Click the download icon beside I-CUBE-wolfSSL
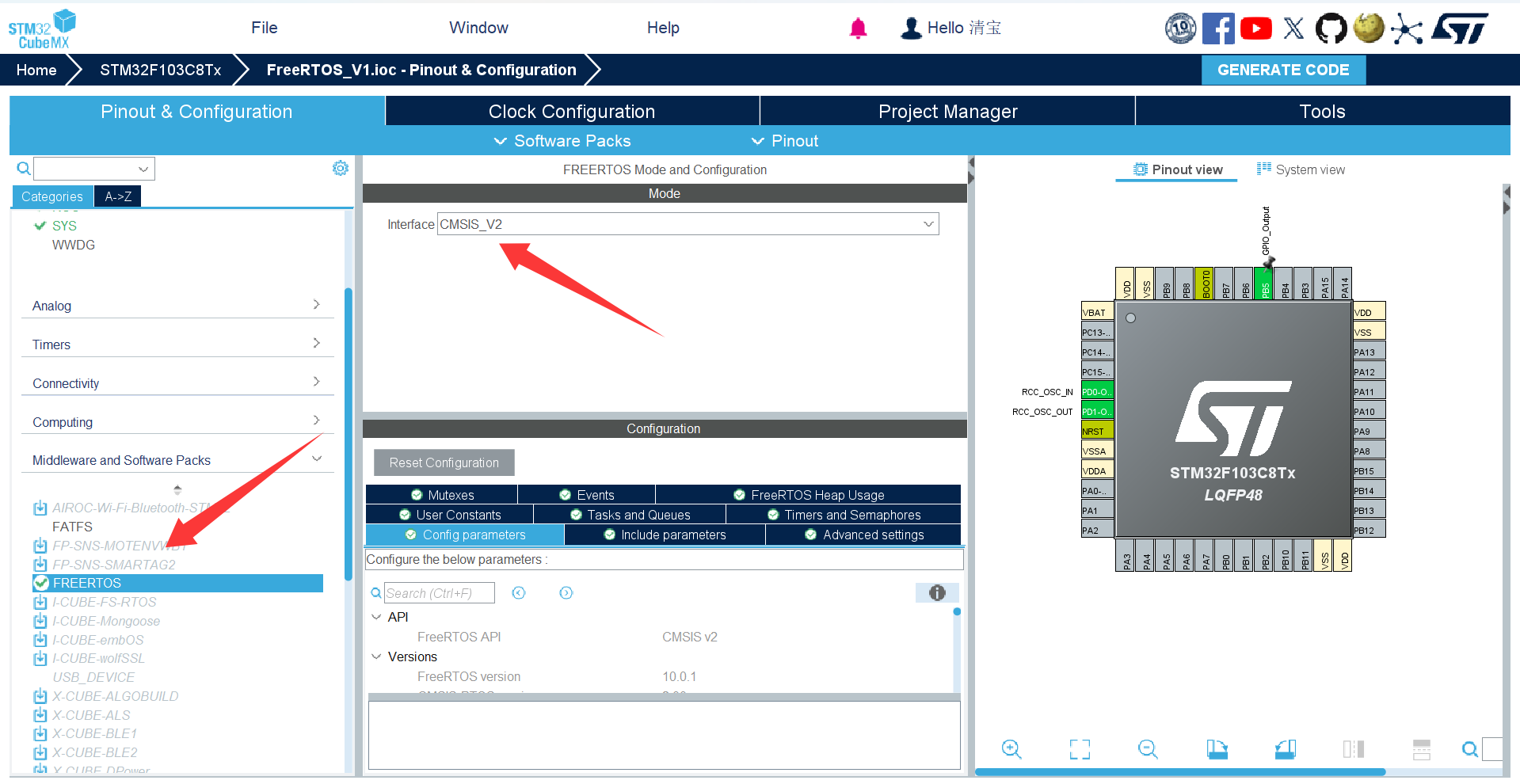 [x=40, y=658]
